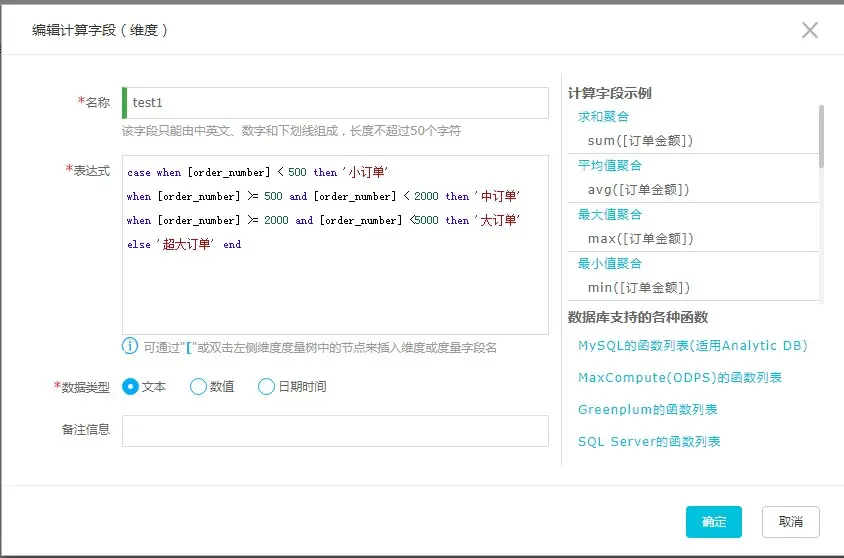Click the 确定 confirm button
Image resolution: width=844 pixels, height=558 pixels.
tap(714, 521)
